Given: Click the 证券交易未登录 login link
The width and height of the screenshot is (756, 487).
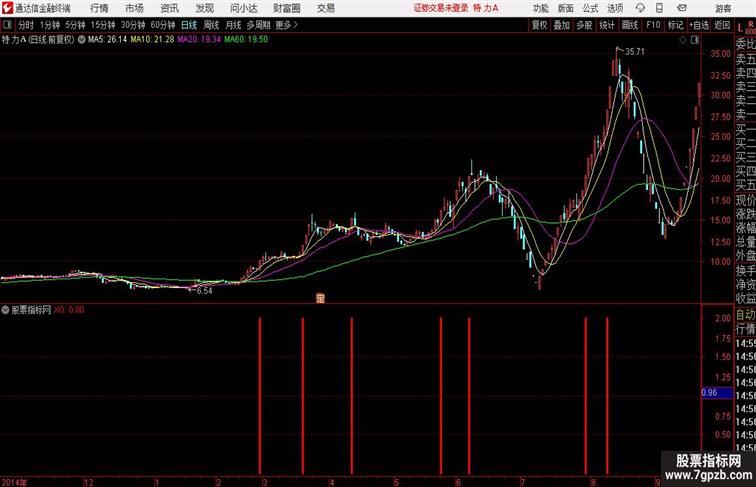Looking at the screenshot, I should (x=441, y=8).
